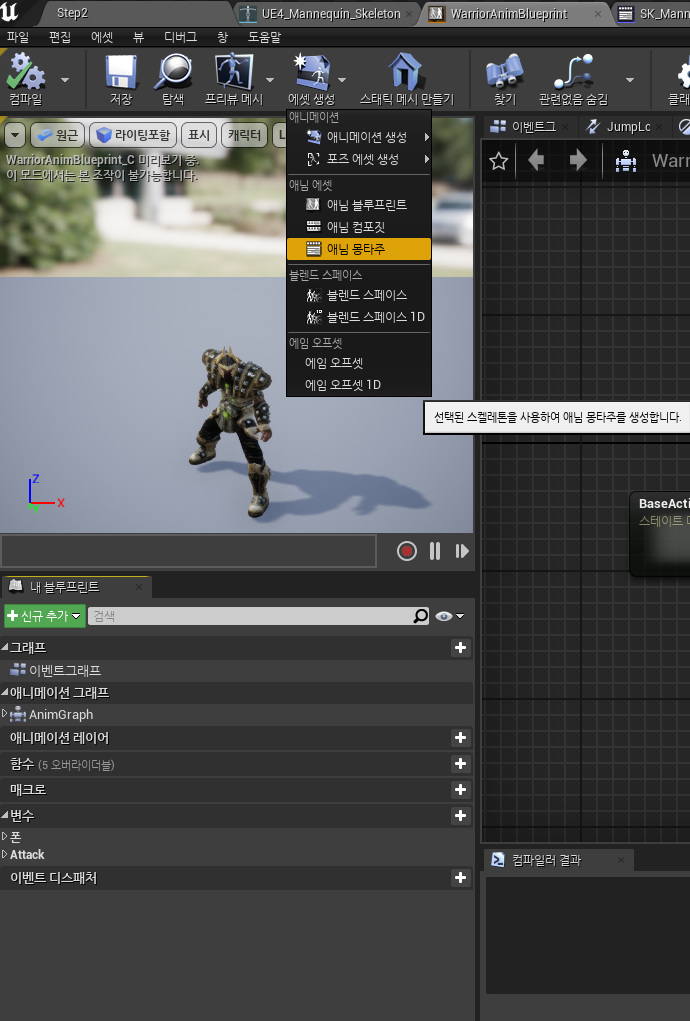This screenshot has height=1021, width=690.
Task: Click the step forward playback button
Action: point(462,552)
